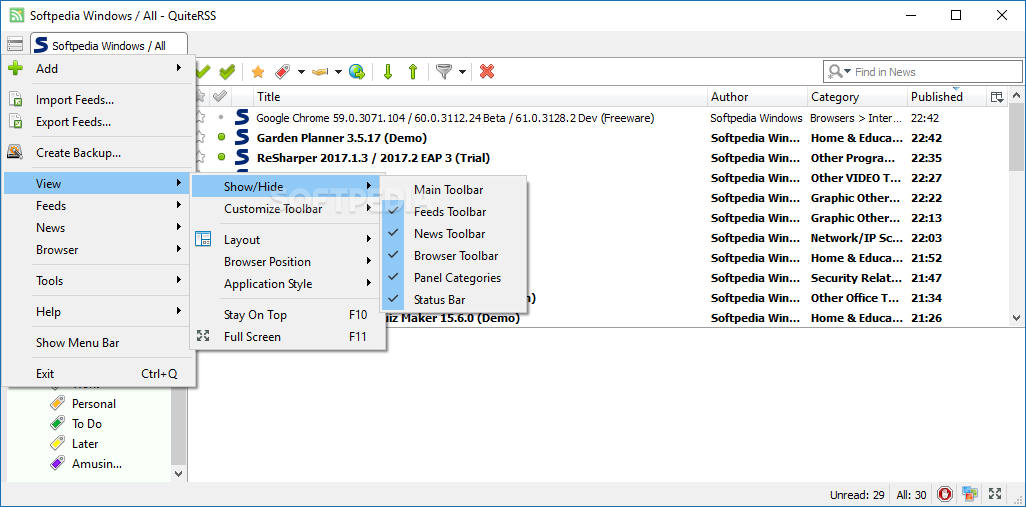The height and width of the screenshot is (507, 1026).
Task: Select Stay On Top in the View submenu
Action: tap(286, 315)
